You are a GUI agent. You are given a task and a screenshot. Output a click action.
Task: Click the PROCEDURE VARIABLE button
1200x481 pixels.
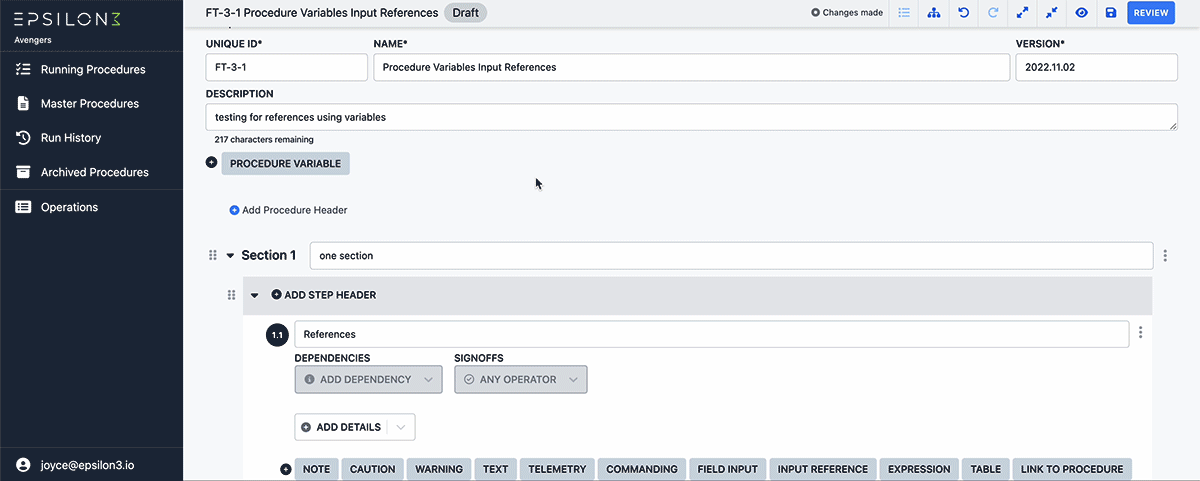click(285, 163)
